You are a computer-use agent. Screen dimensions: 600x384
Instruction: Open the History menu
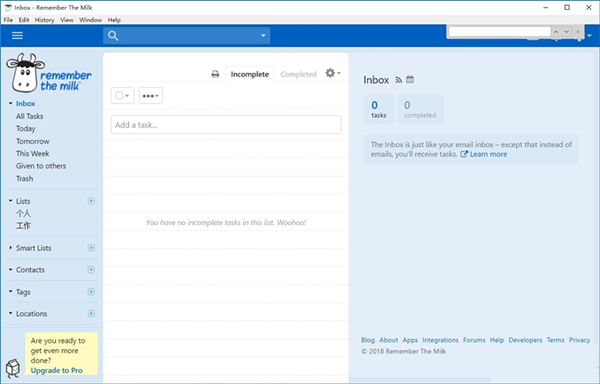click(44, 20)
